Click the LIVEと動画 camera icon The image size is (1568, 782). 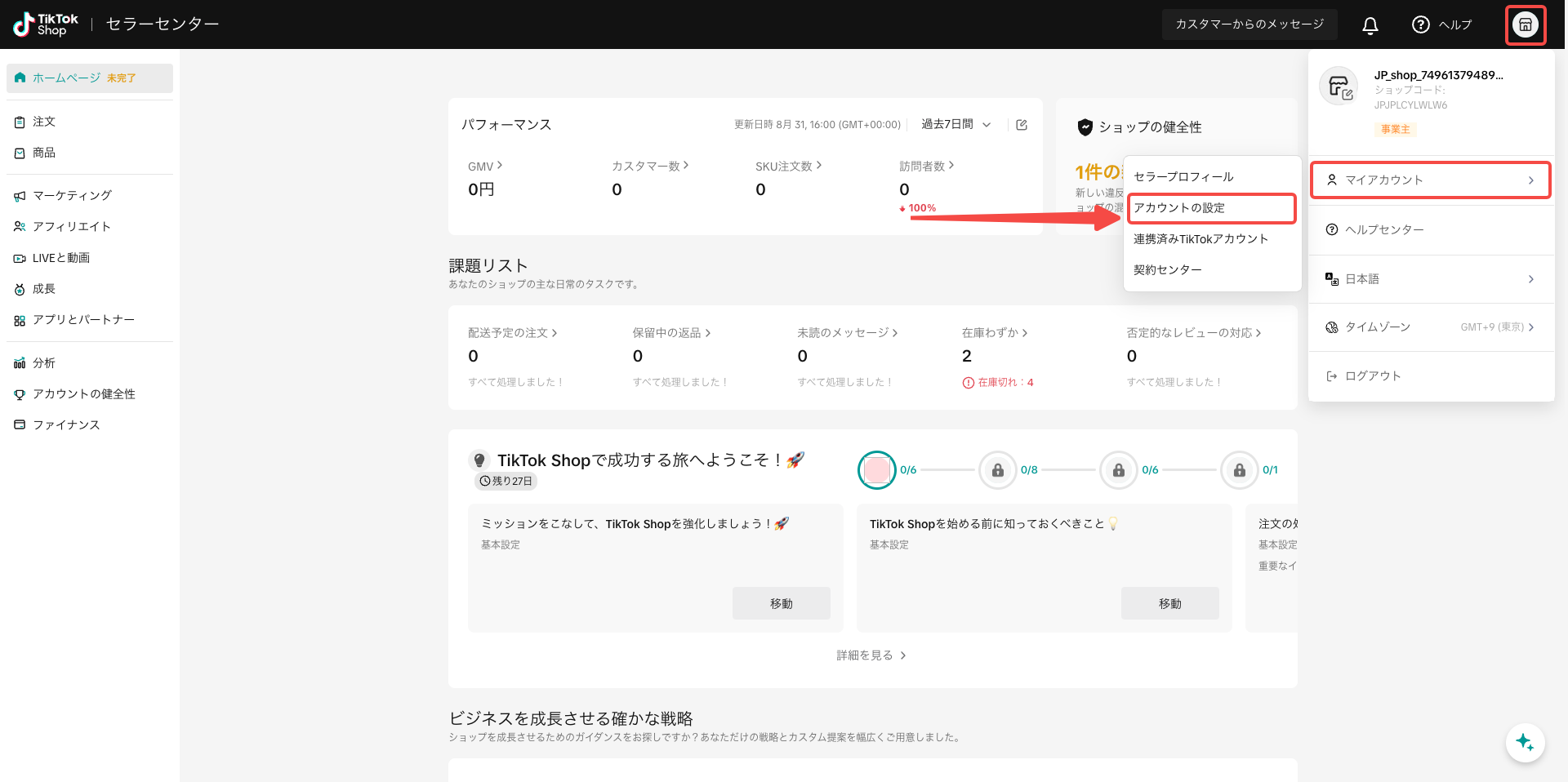click(x=20, y=258)
